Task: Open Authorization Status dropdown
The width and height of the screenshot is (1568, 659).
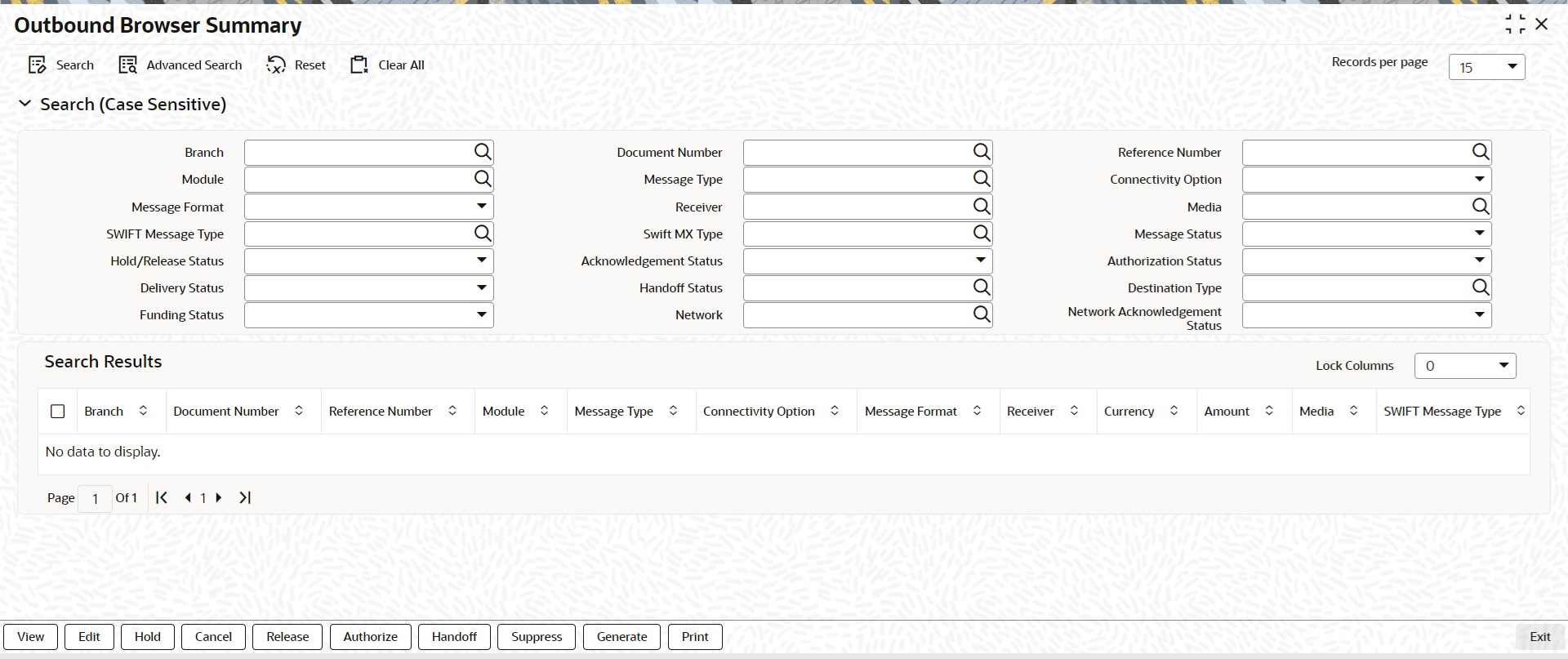Action: click(1366, 260)
